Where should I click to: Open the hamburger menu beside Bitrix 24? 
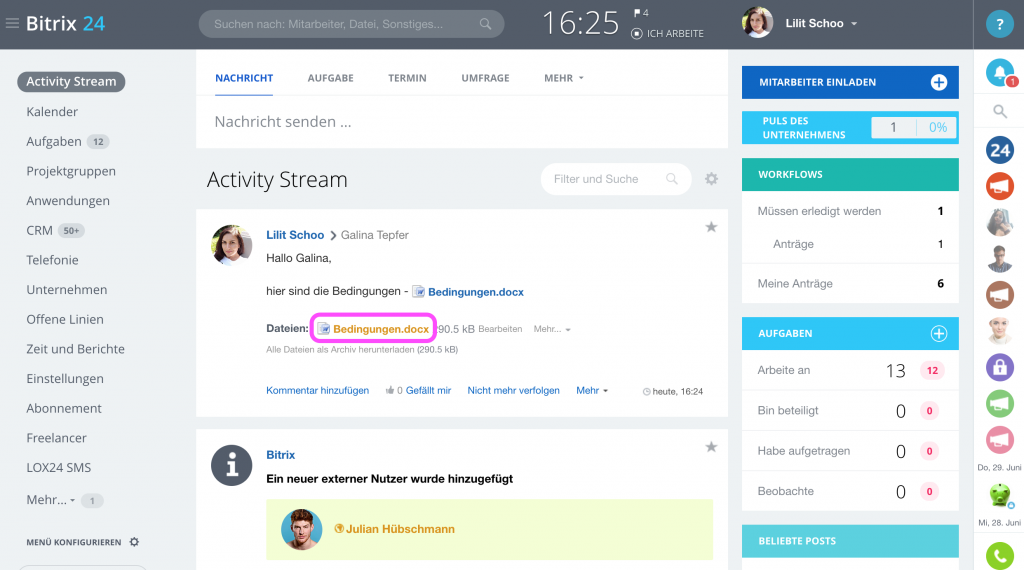click(x=12, y=24)
